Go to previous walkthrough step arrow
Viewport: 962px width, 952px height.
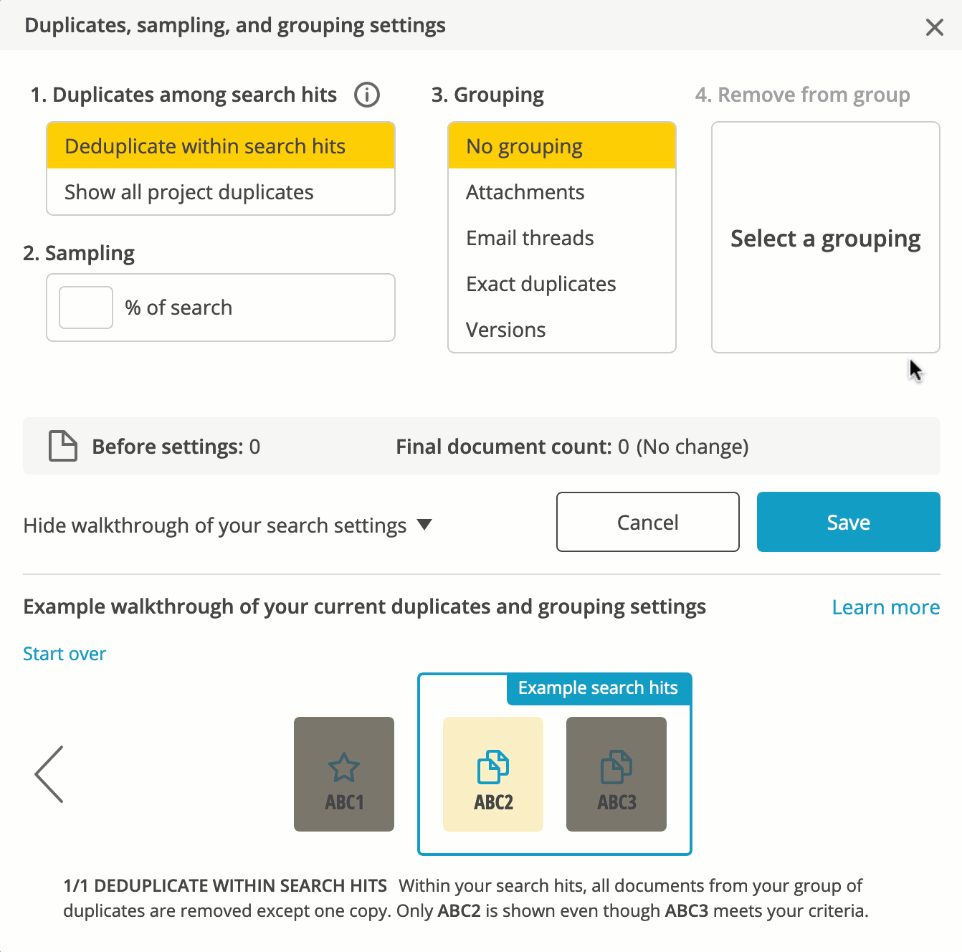49,774
